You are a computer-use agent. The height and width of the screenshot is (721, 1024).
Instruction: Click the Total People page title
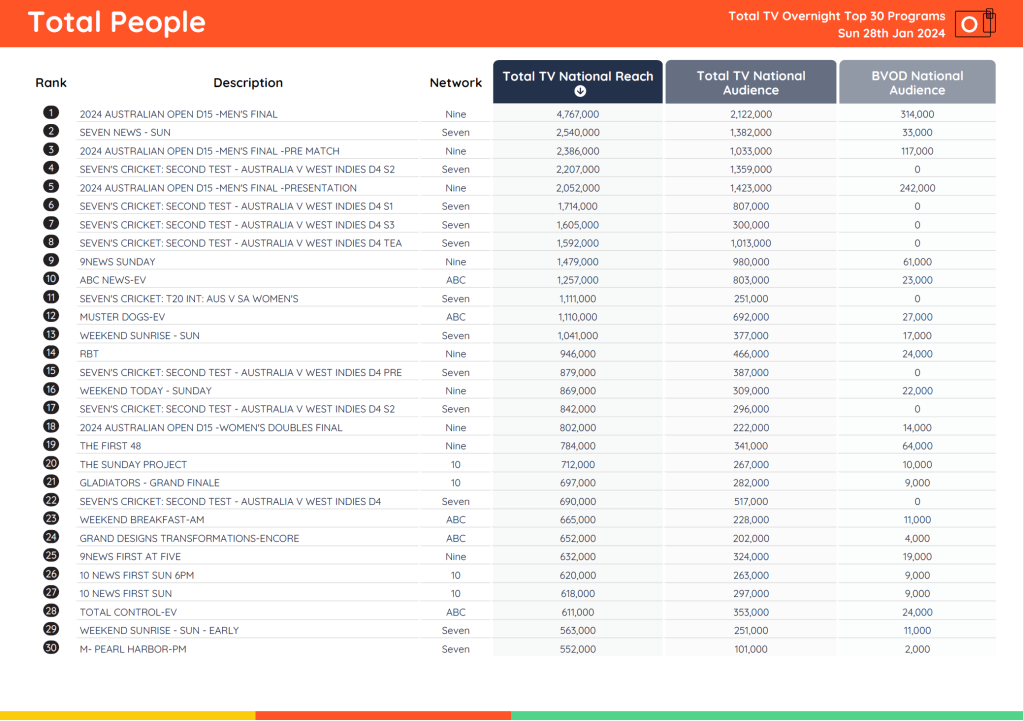(x=116, y=22)
